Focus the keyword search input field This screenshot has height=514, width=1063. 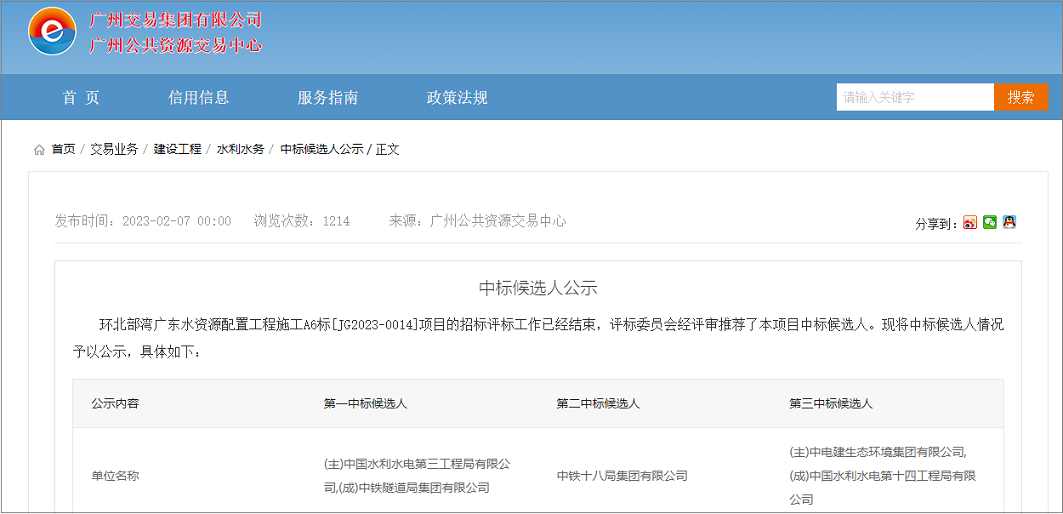tap(914, 97)
